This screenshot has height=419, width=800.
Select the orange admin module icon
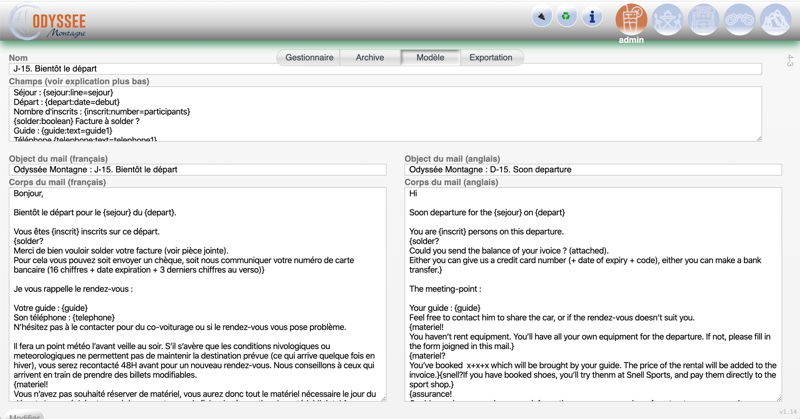[x=631, y=19]
